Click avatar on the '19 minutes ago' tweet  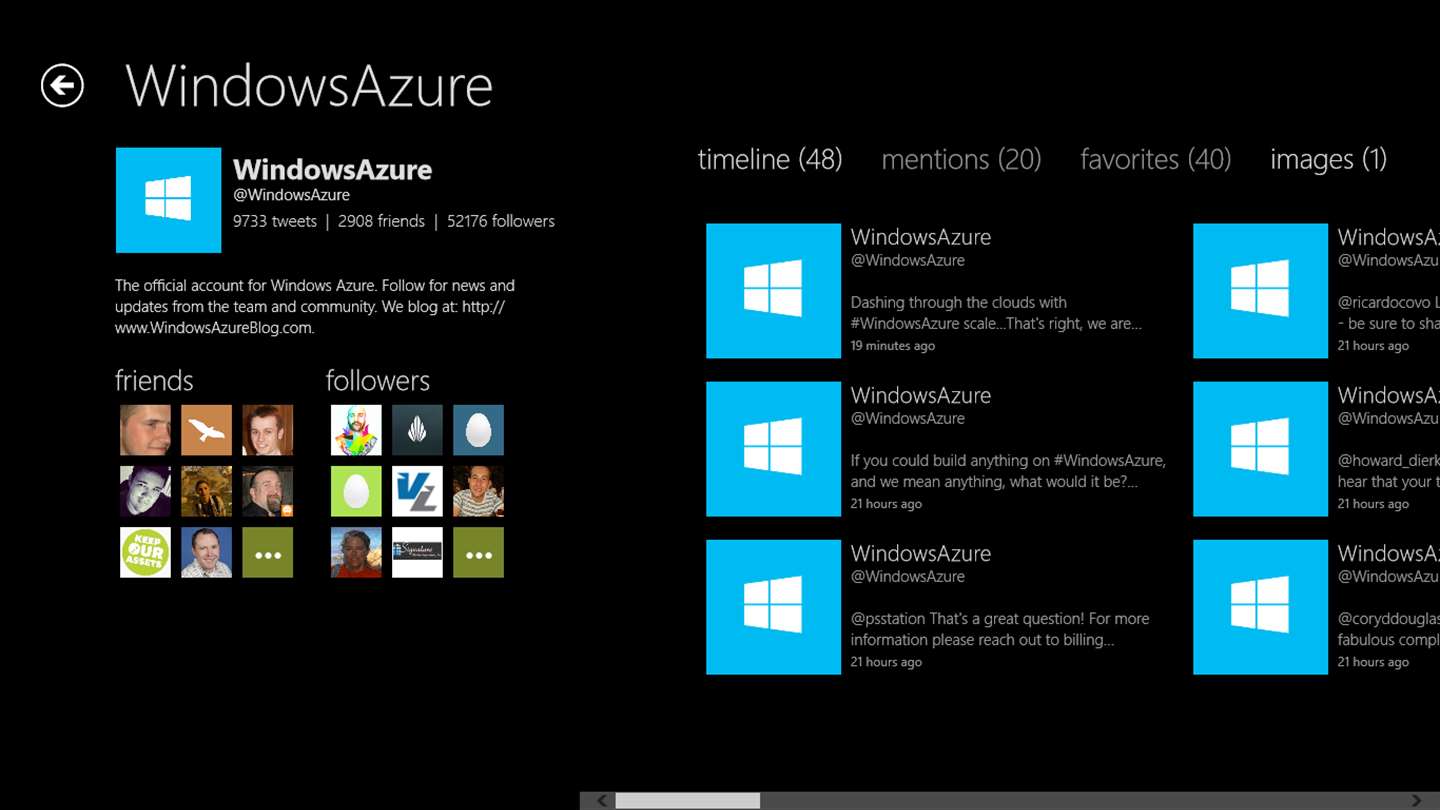click(x=773, y=291)
